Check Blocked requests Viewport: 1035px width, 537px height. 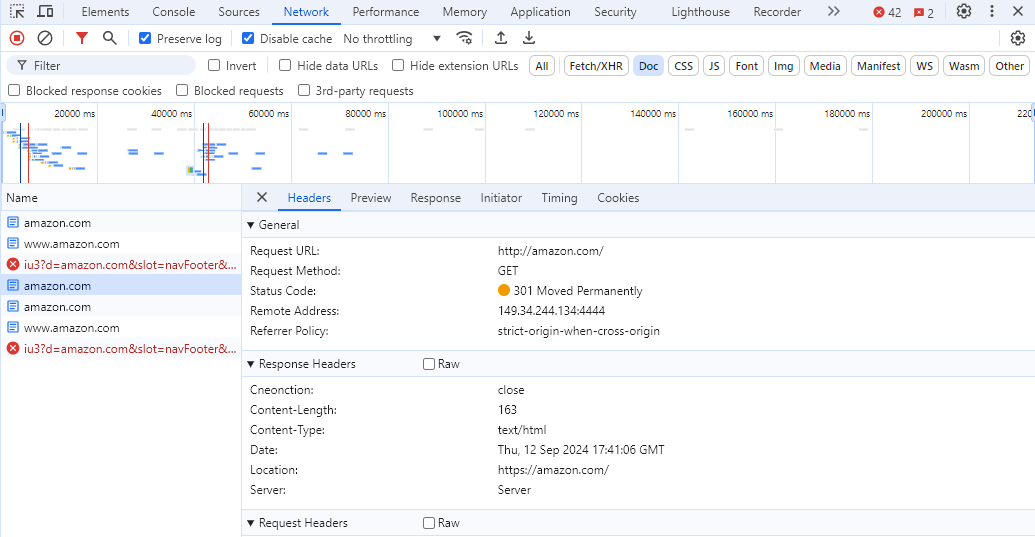click(x=182, y=90)
